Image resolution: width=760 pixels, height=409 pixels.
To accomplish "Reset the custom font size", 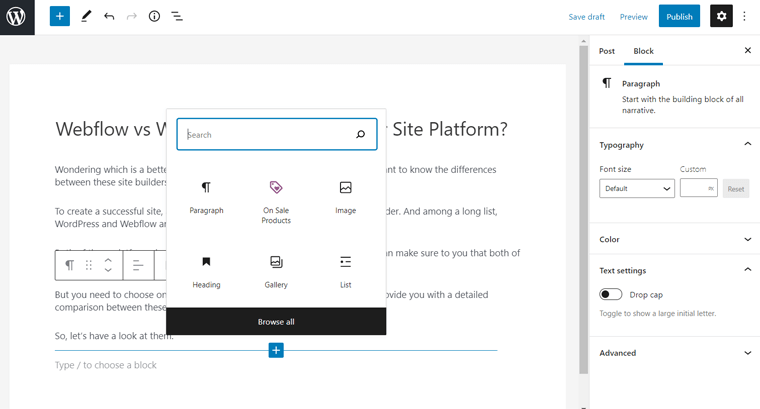I will click(735, 189).
